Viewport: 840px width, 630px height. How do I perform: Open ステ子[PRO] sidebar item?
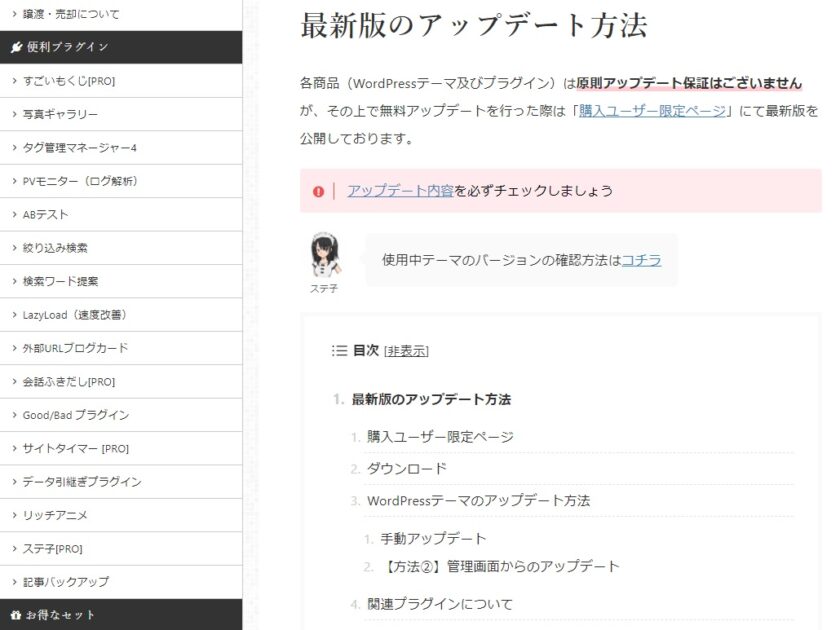[121, 549]
